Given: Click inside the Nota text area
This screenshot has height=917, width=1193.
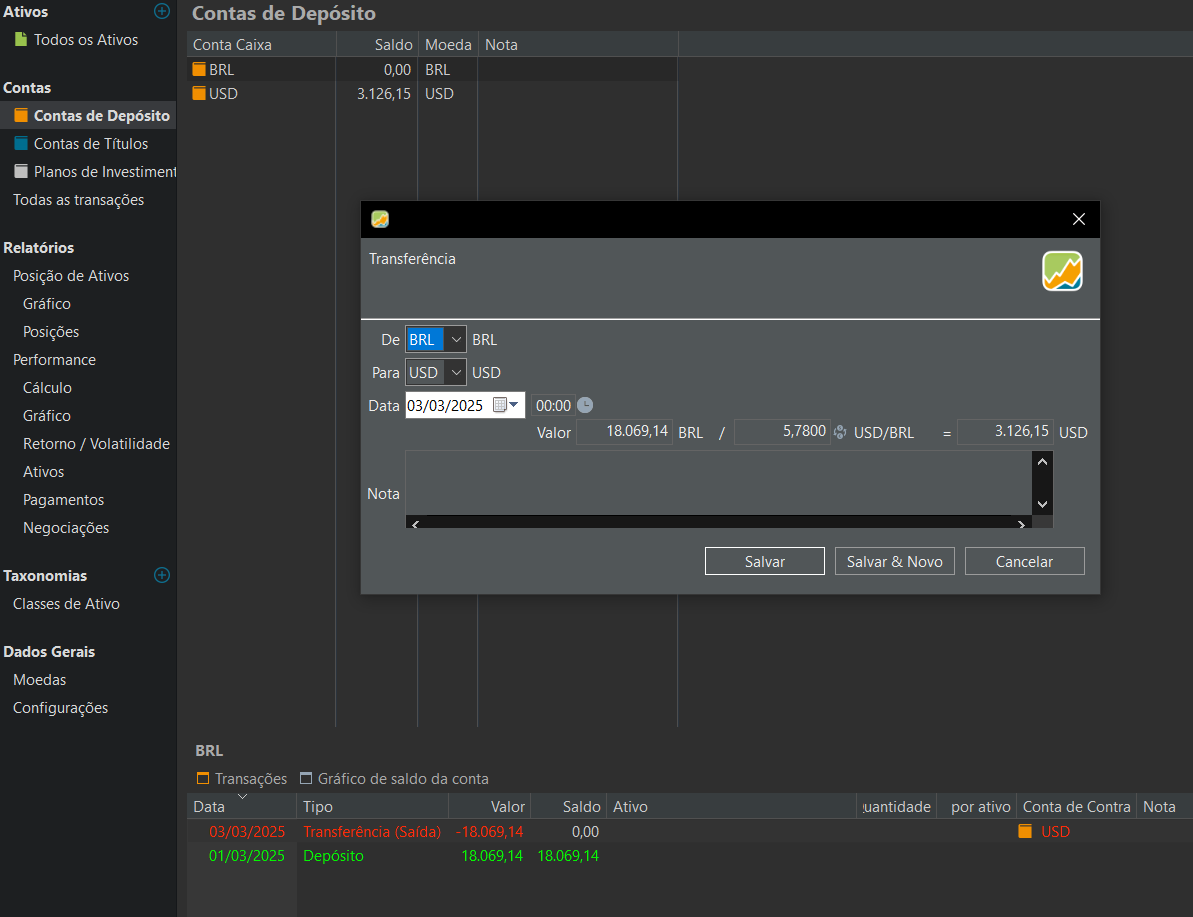Looking at the screenshot, I should 718,482.
